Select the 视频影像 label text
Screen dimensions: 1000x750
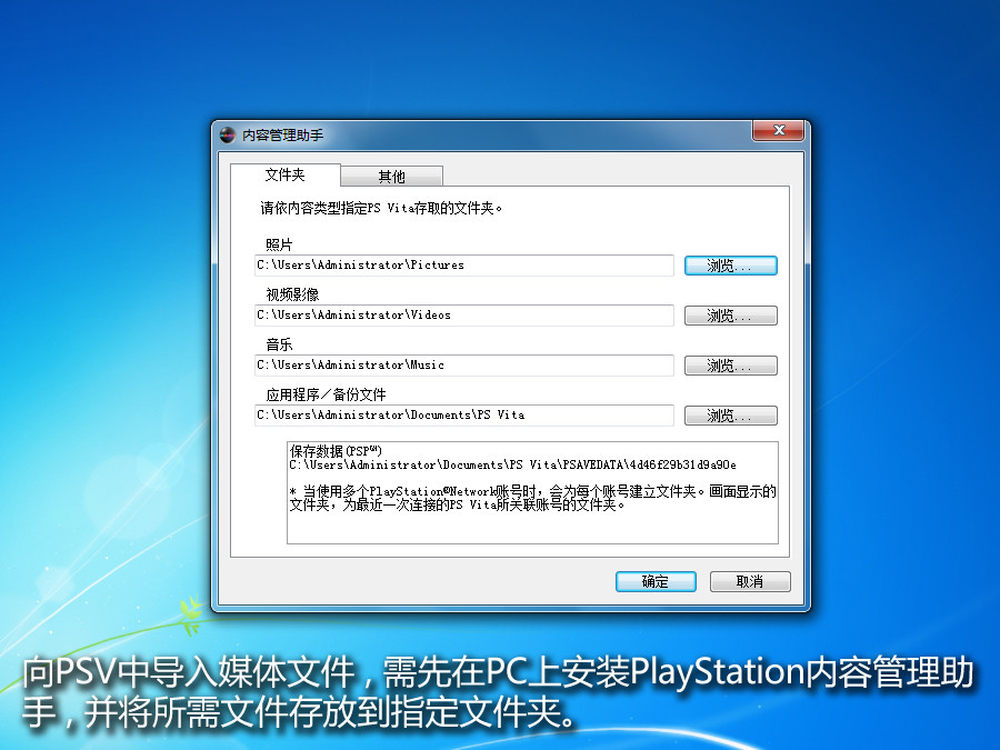pos(292,295)
